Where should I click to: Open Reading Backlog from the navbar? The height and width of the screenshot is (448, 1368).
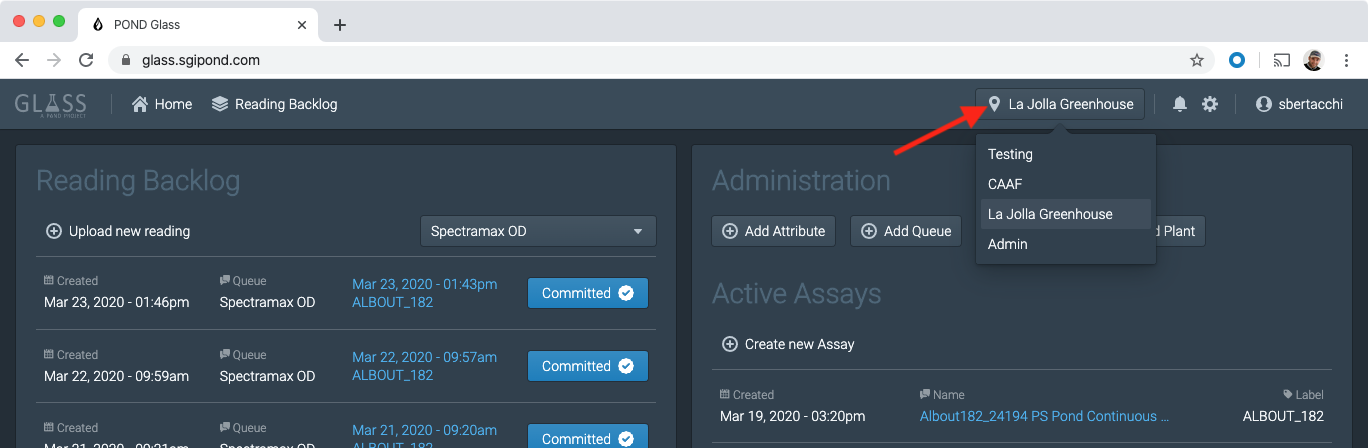275,104
